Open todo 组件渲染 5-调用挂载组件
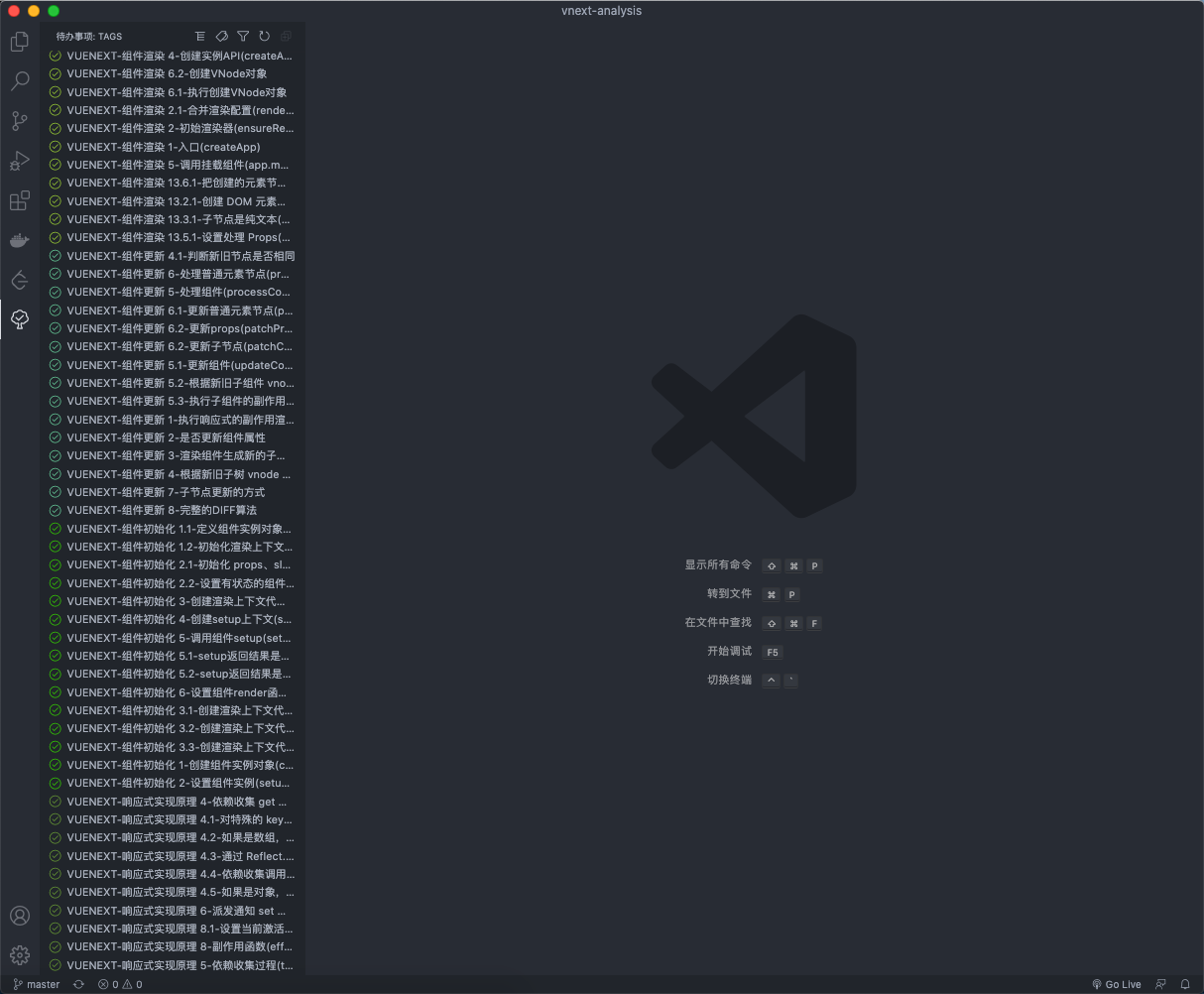Screen dimensions: 1204x994 [173, 165]
